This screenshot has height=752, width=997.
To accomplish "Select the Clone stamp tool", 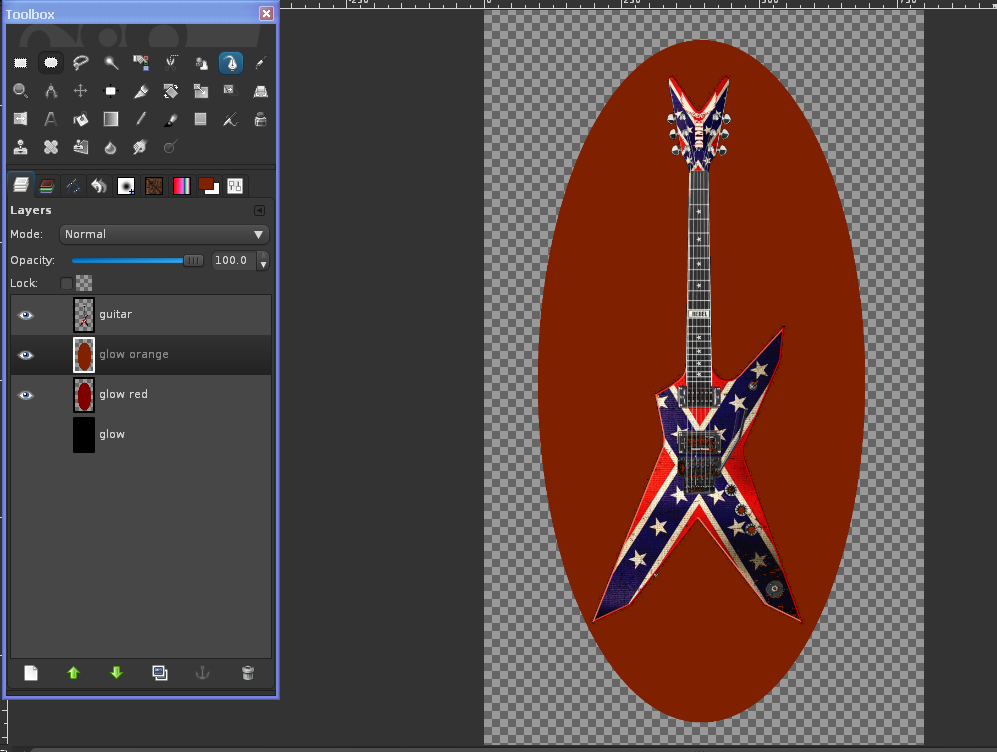I will 20,147.
